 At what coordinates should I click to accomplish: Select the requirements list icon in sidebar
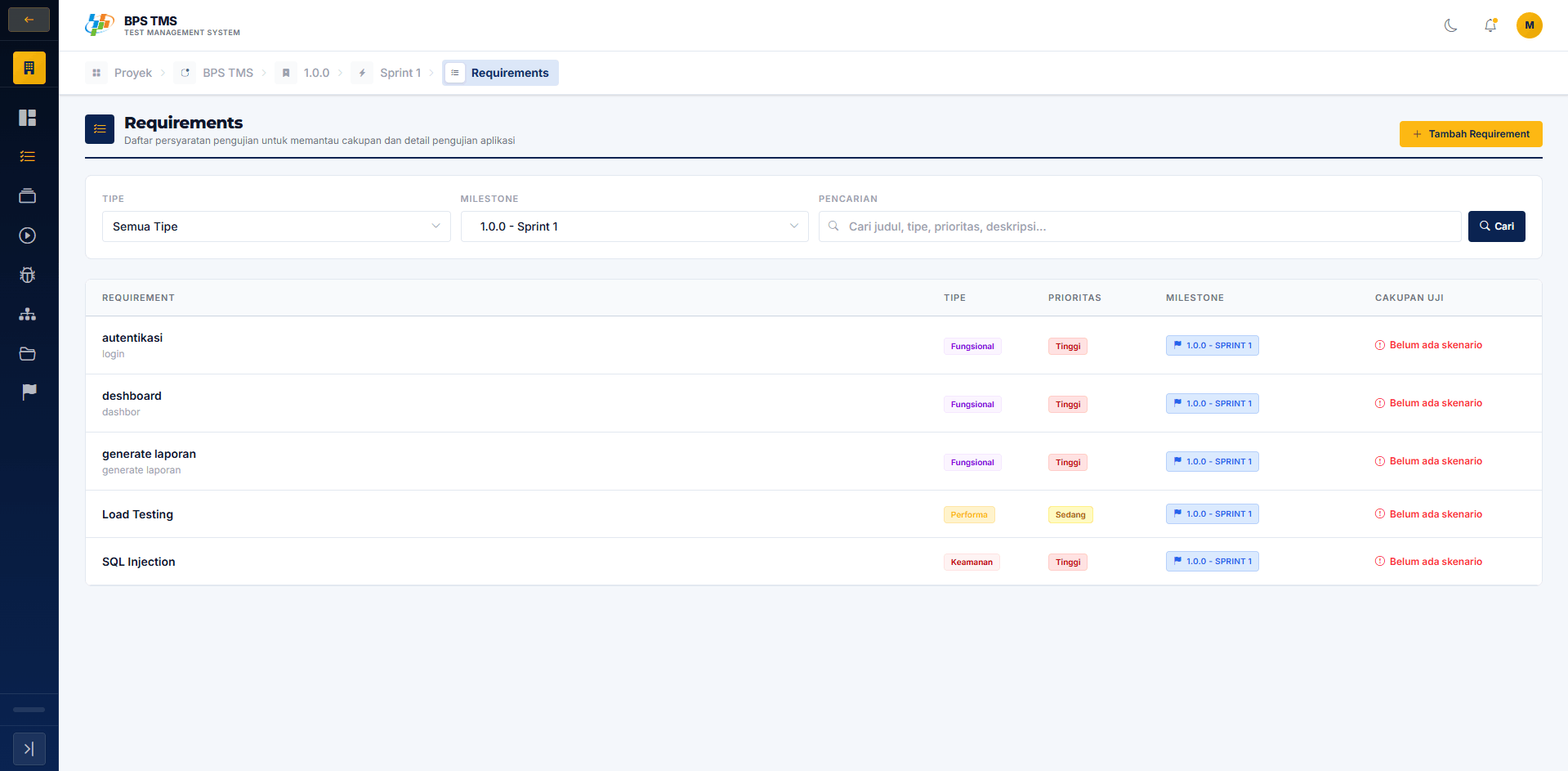click(x=28, y=156)
